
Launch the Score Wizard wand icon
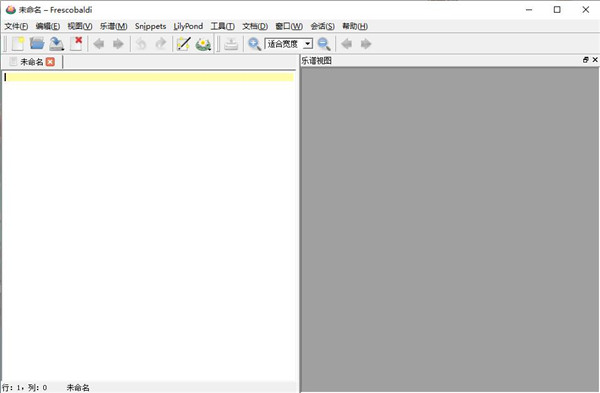pyautogui.click(x=184, y=44)
